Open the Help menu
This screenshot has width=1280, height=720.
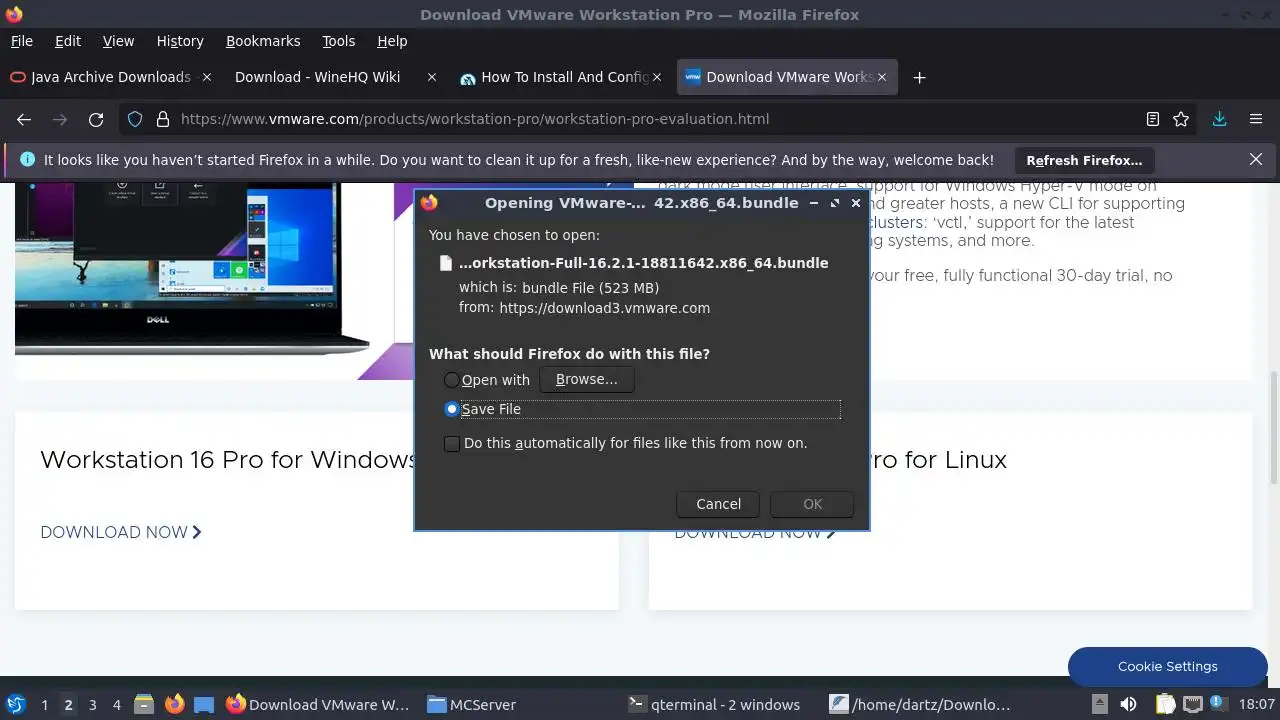tap(392, 41)
